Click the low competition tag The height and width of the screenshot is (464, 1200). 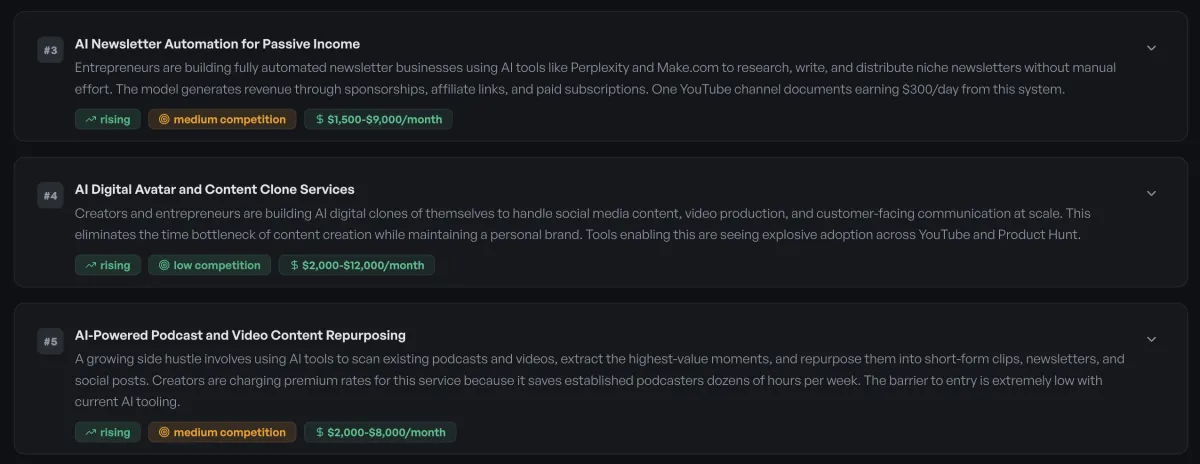[x=210, y=265]
